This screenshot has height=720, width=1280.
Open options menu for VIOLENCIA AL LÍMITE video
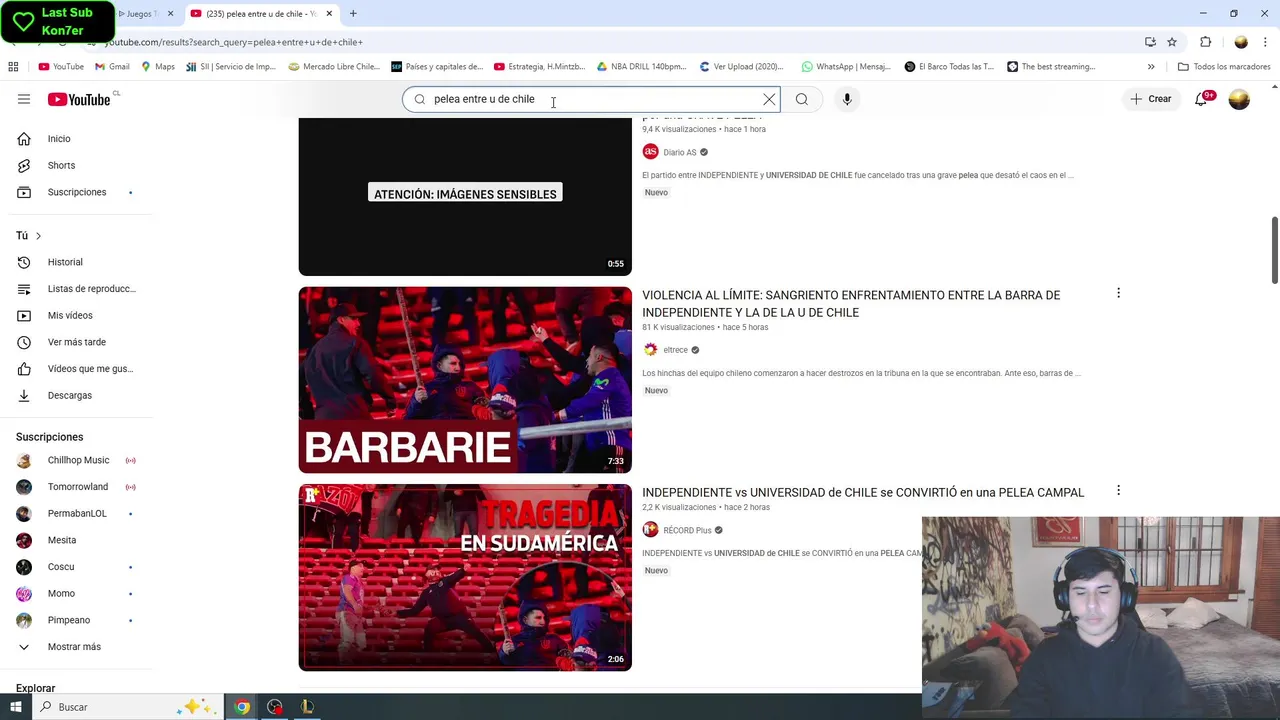click(1118, 293)
